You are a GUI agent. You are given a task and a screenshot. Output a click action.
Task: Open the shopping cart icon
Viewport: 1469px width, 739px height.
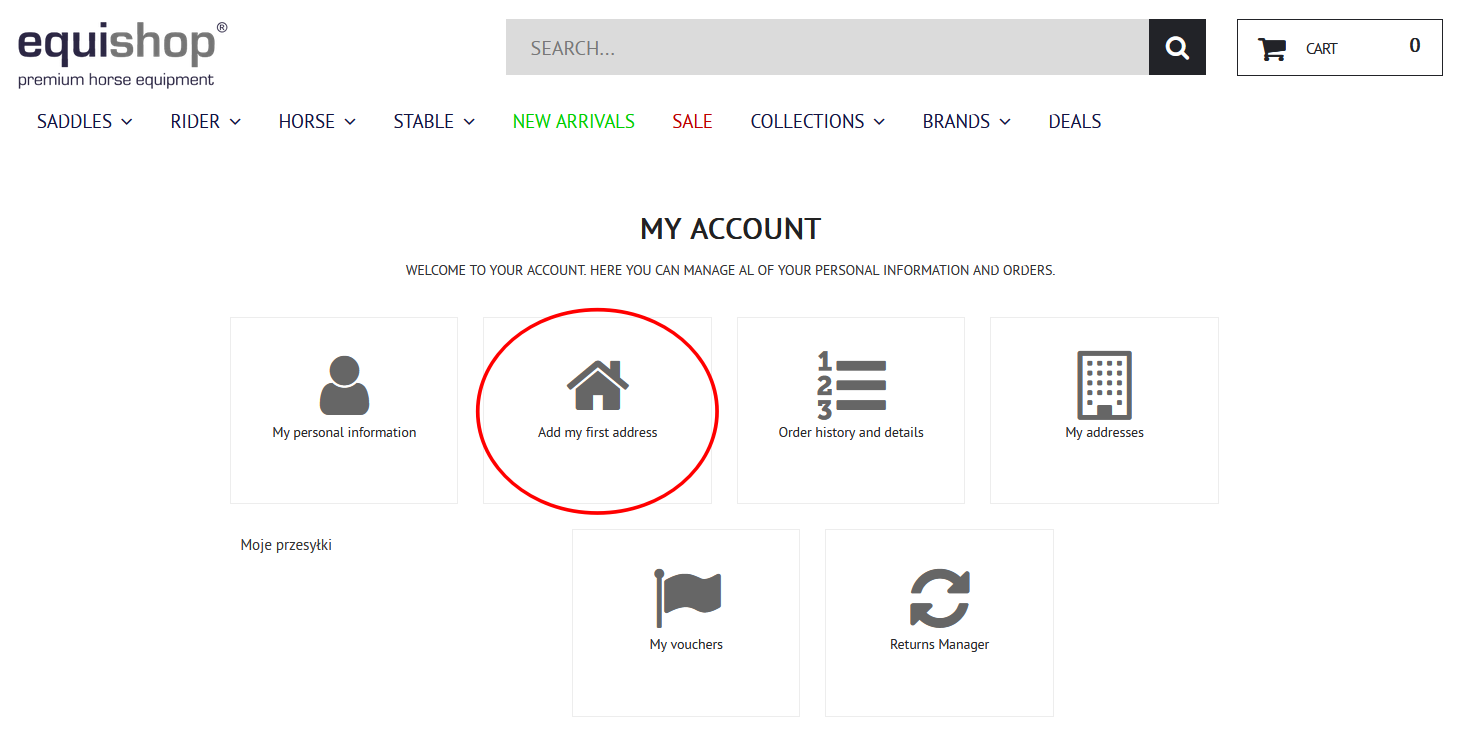point(1271,49)
